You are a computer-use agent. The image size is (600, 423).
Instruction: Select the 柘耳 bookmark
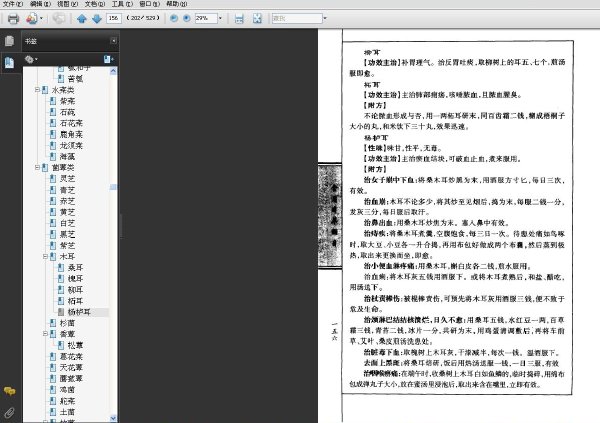(x=75, y=301)
